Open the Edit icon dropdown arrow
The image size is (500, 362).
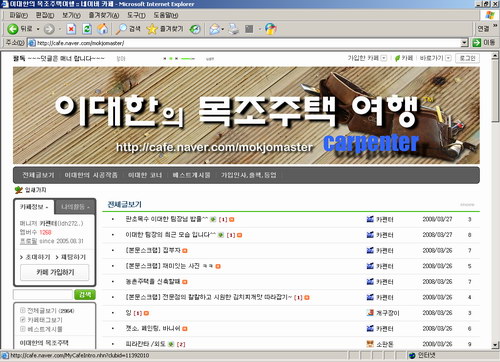pos(259,29)
